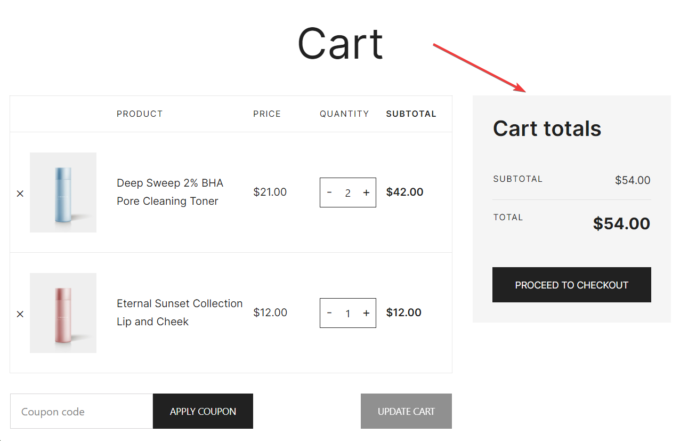Image resolution: width=680 pixels, height=441 pixels.
Task: Remove Deep Sweep toner from cart
Action: coord(20,193)
